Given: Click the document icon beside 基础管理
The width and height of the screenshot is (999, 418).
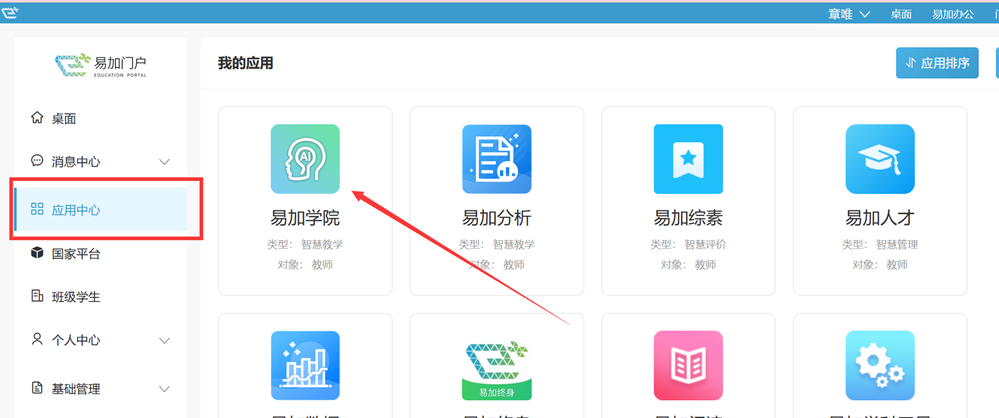Looking at the screenshot, I should coord(37,388).
